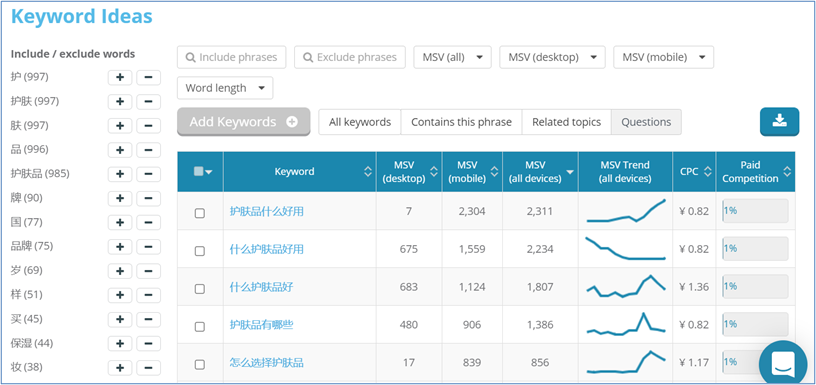Click the Add Keywords button

coord(244,122)
